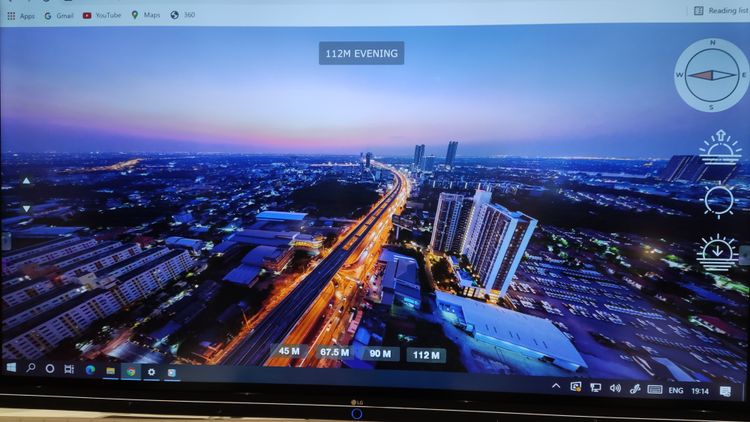Open the notification action center icon
This screenshot has height=422, width=750.
(x=725, y=392)
